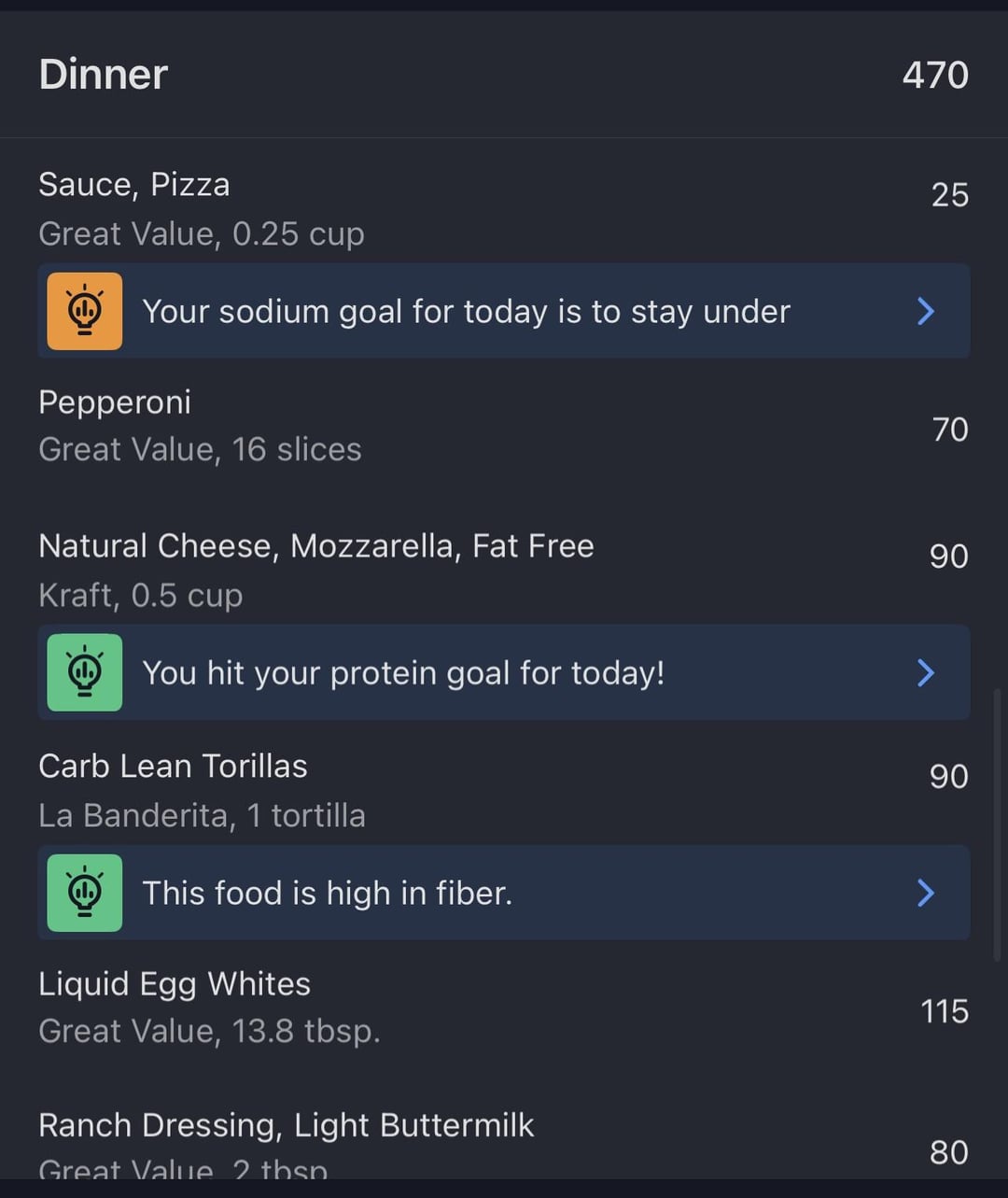The image size is (1008, 1198).
Task: Expand the high in fiber chevron
Action: (925, 893)
